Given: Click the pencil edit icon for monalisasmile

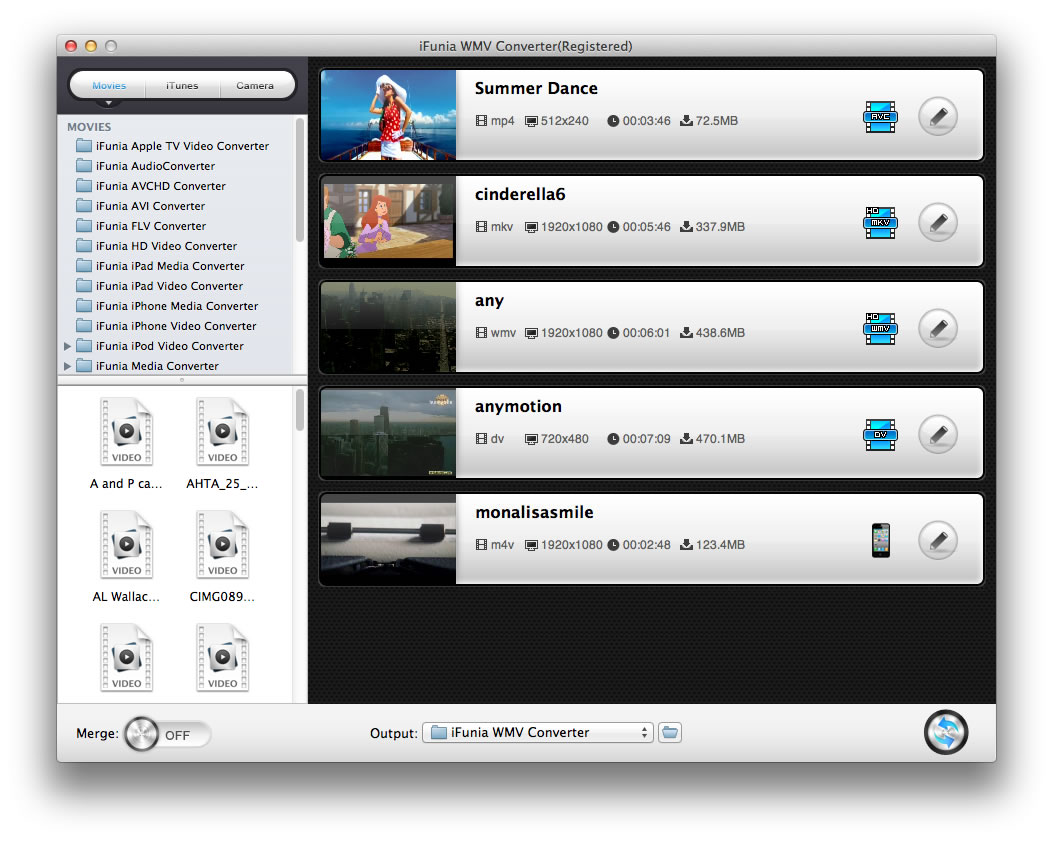Looking at the screenshot, I should point(937,541).
